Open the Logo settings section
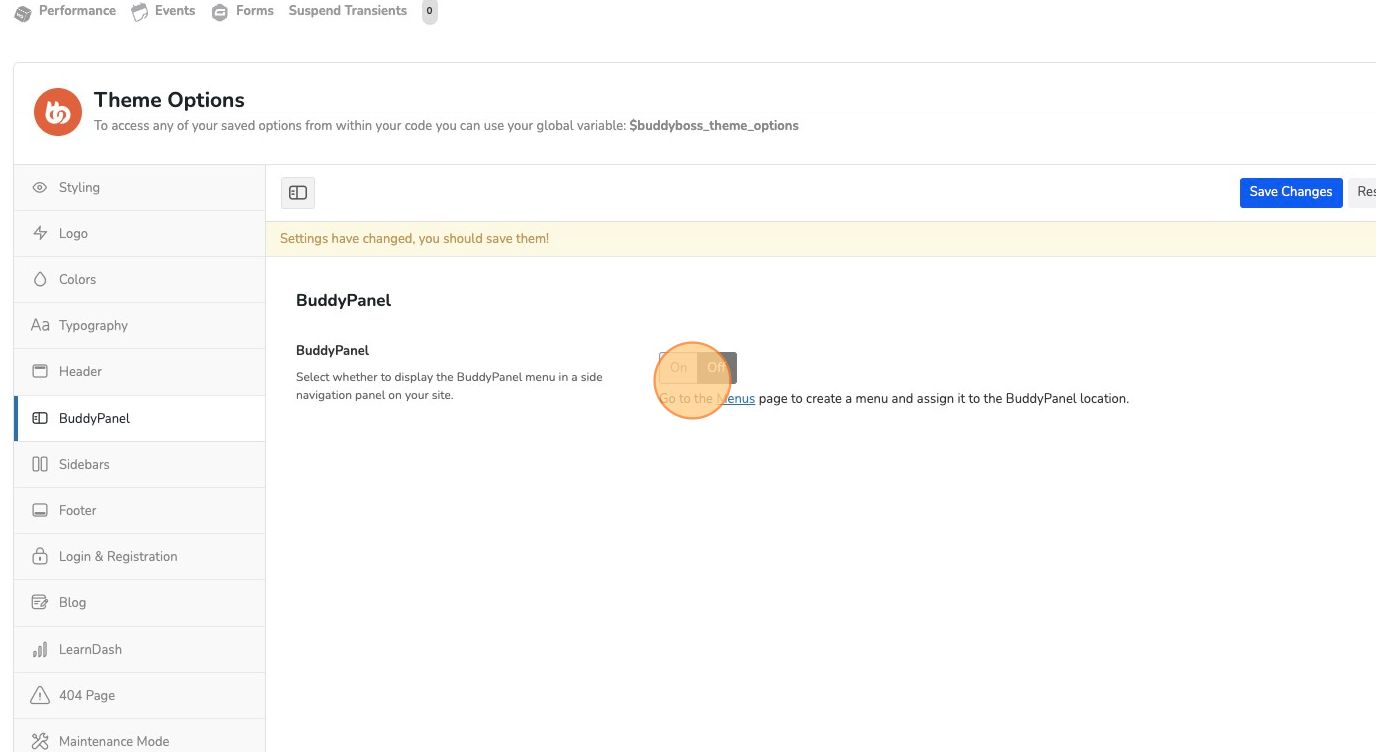The image size is (1376, 752). pos(140,233)
